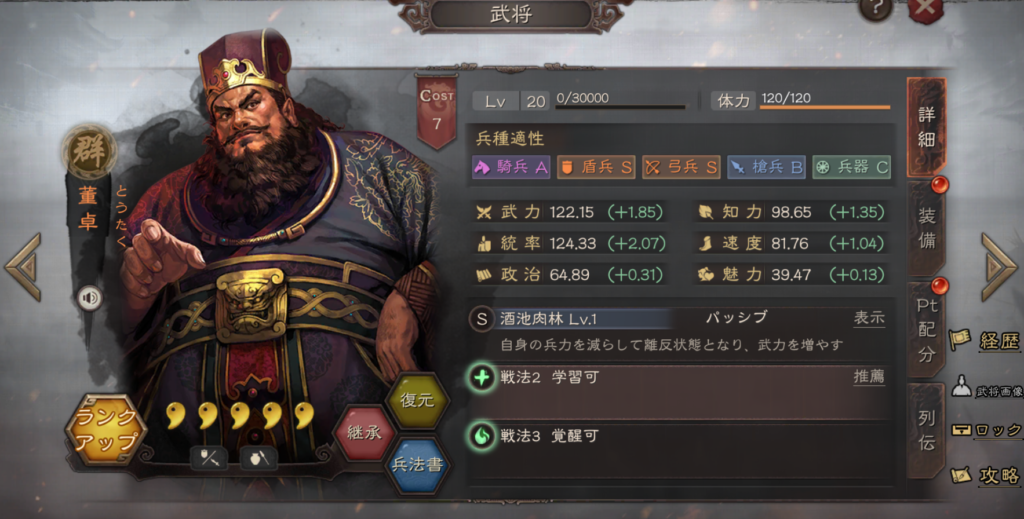
Task: Expand 酒池肉林 skill details via 表示
Action: click(869, 318)
